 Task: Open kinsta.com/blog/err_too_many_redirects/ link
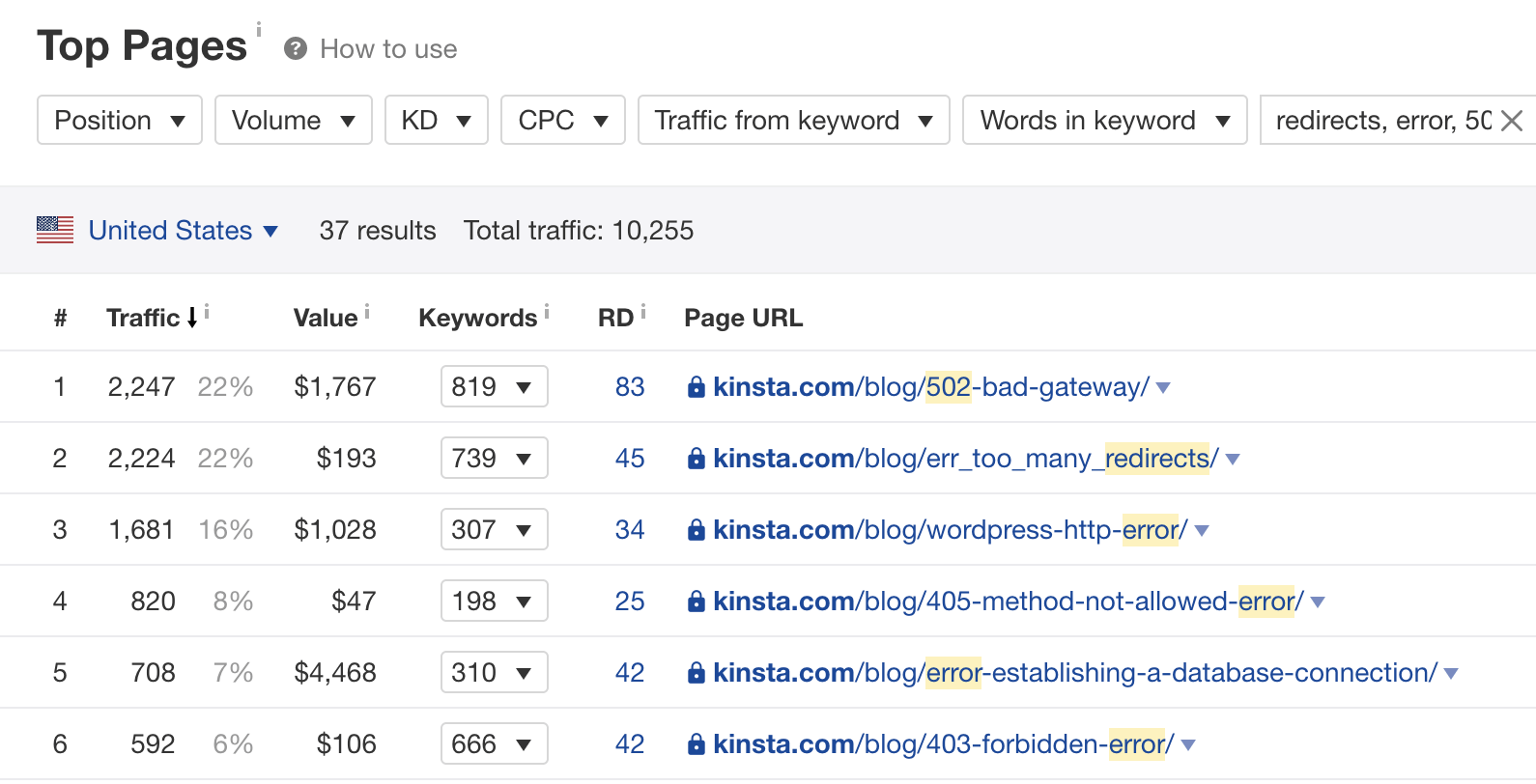pyautogui.click(x=966, y=459)
